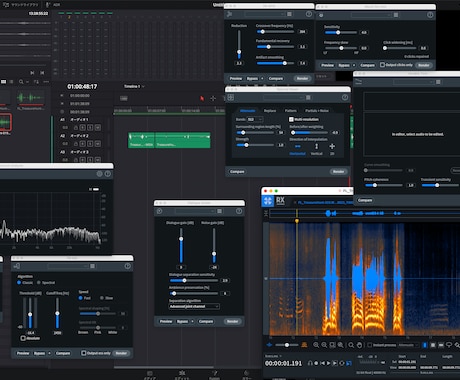
Task: Select 2D interpolation direction
Action: 332,149
